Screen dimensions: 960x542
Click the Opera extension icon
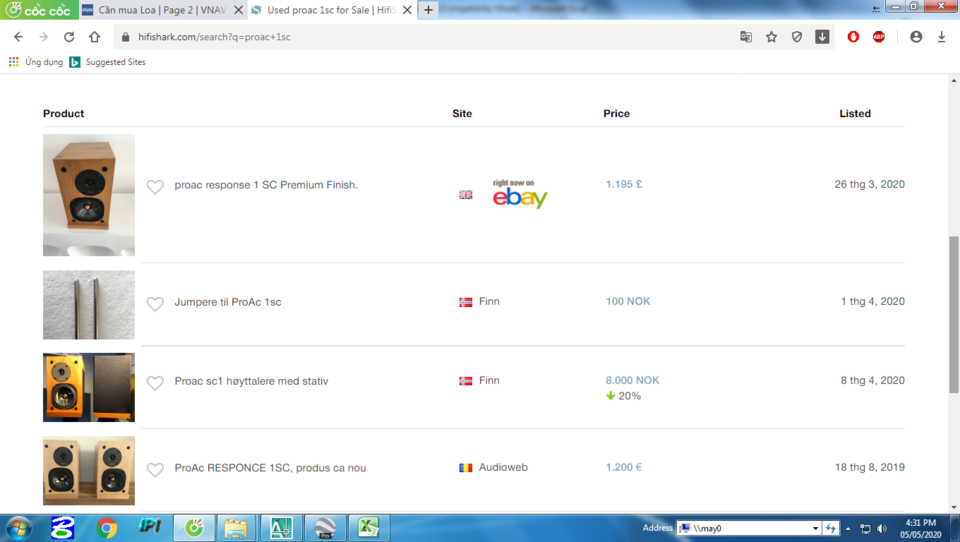(x=853, y=37)
